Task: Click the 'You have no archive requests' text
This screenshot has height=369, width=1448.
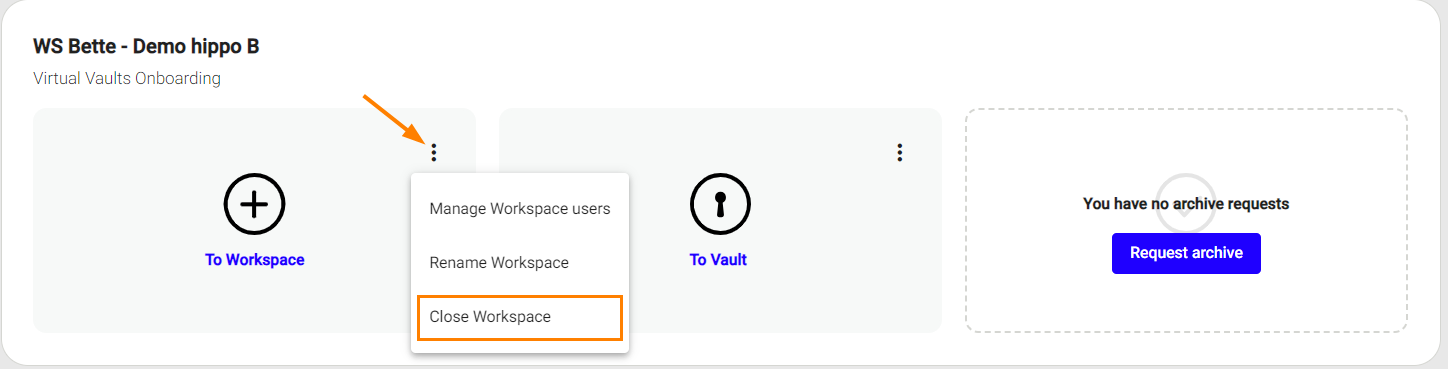Action: (1186, 204)
